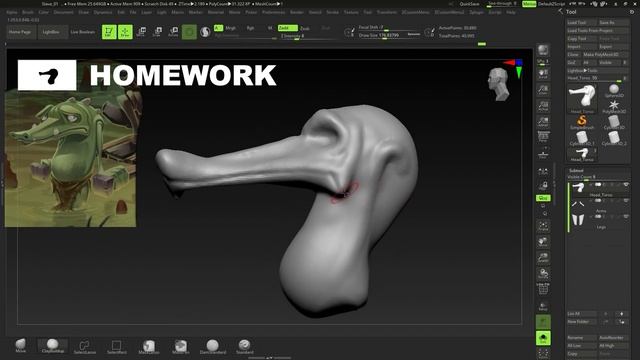
Task: Select the Move transform icon in the top shelf
Action: pos(141,32)
